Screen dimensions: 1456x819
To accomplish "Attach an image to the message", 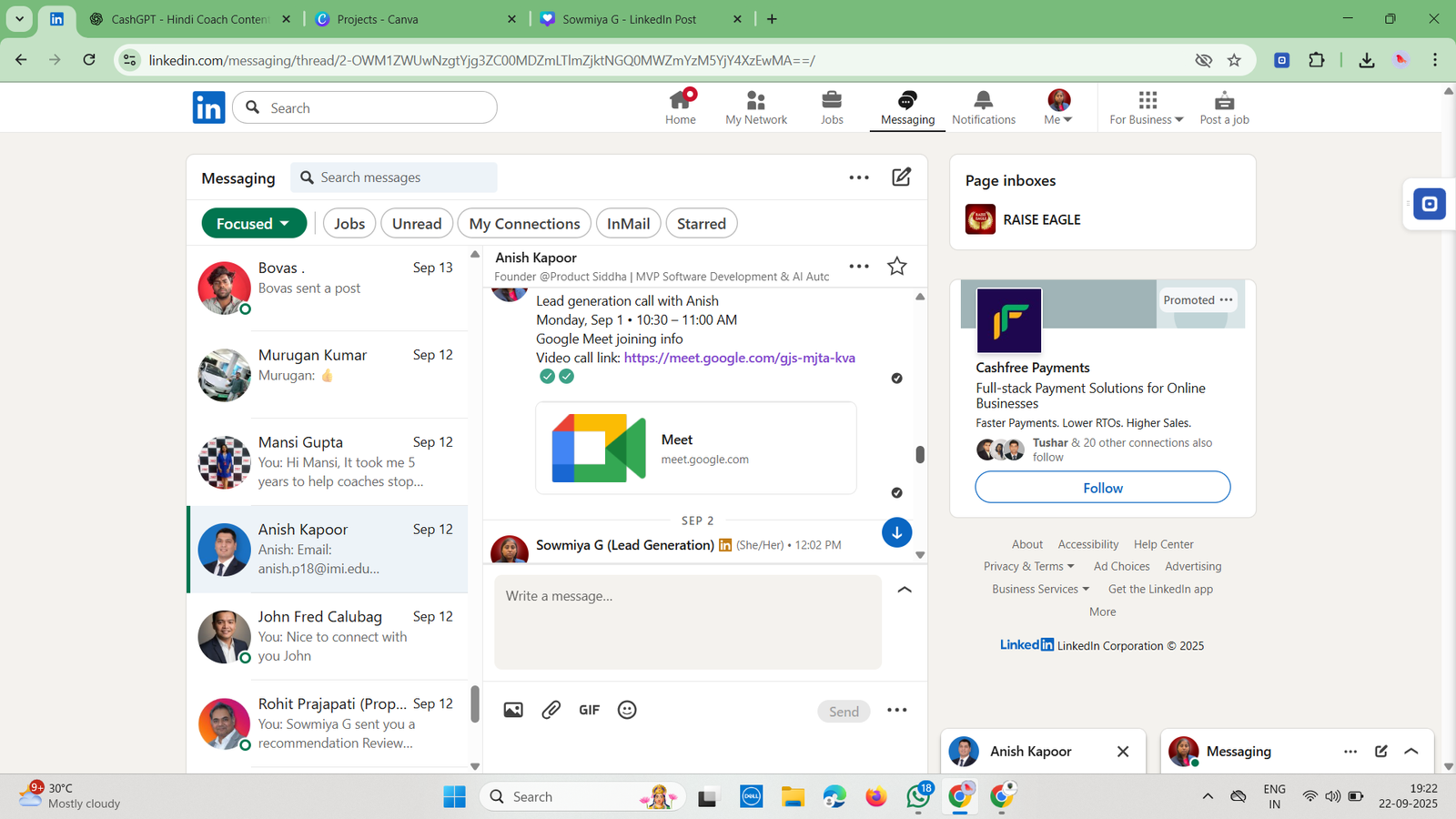I will tap(513, 711).
